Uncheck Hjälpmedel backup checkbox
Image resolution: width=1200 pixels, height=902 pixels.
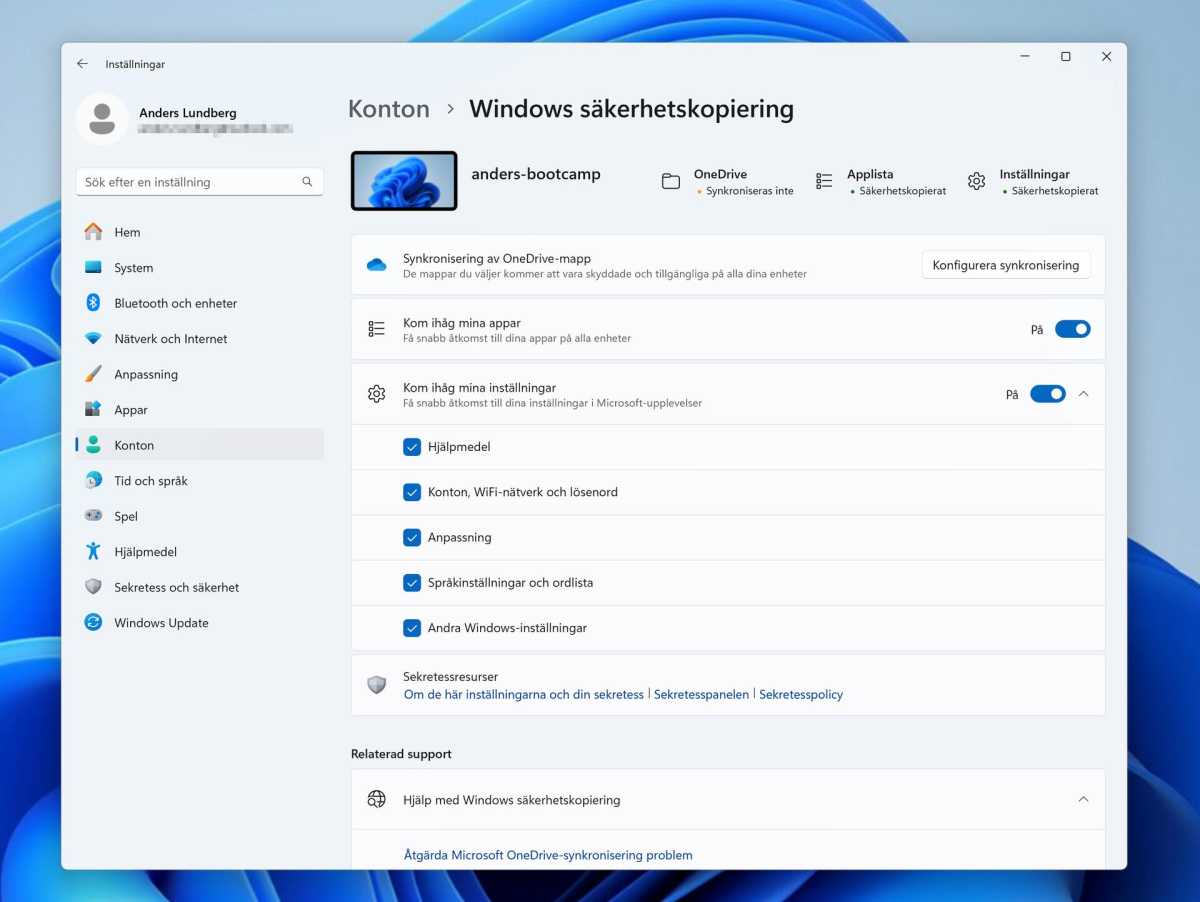coord(412,447)
